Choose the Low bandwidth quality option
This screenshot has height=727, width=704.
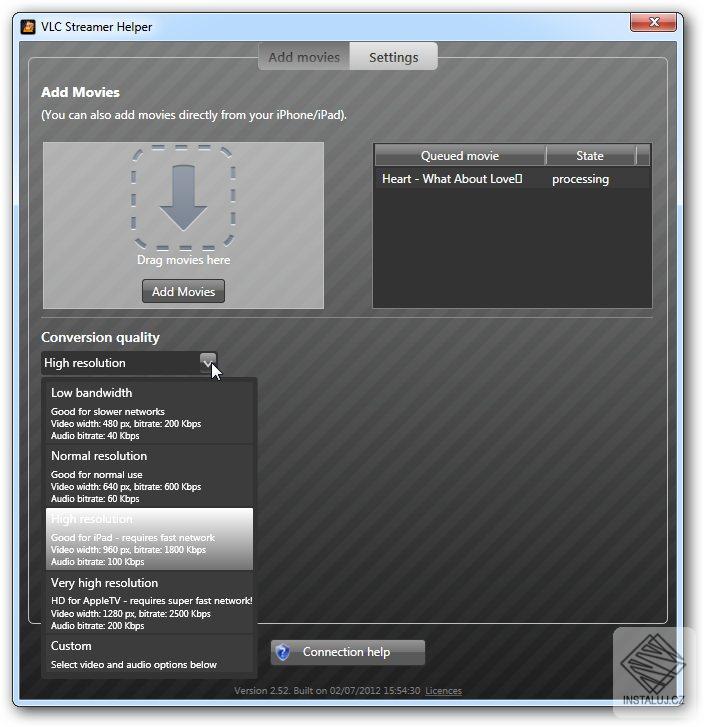149,413
